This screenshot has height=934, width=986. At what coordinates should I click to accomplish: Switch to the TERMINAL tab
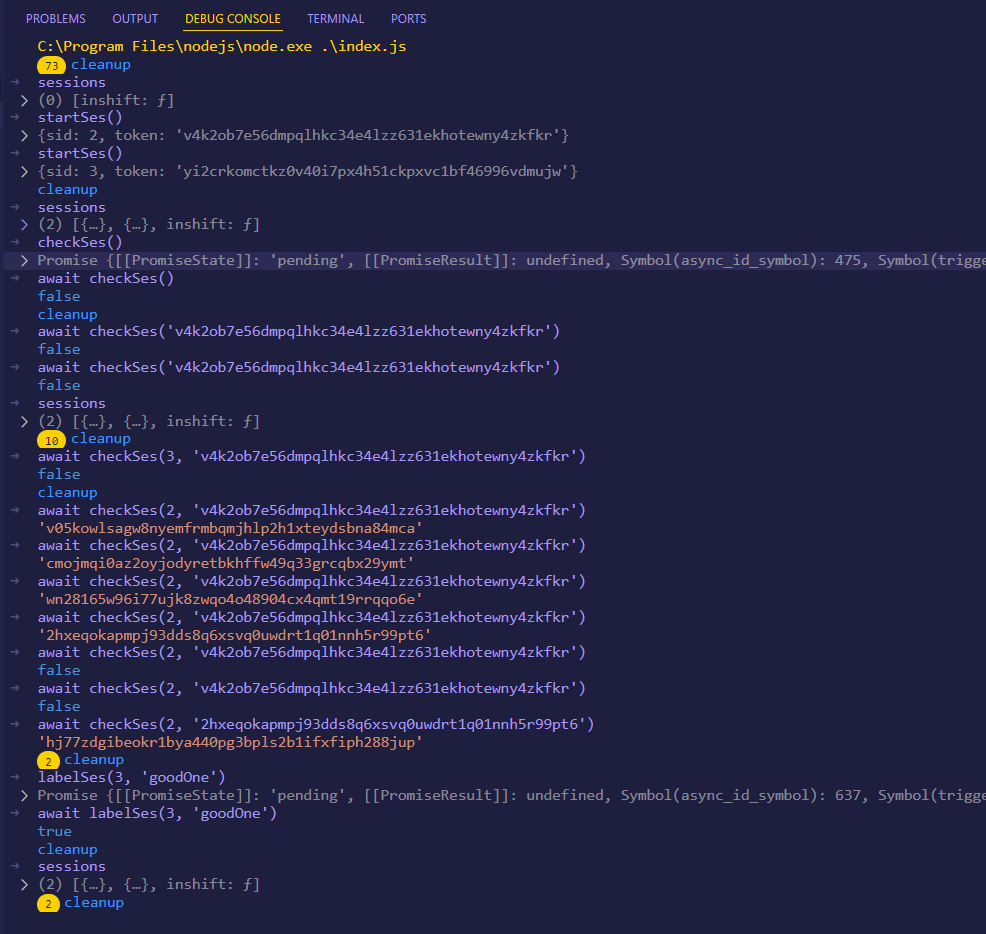(335, 19)
